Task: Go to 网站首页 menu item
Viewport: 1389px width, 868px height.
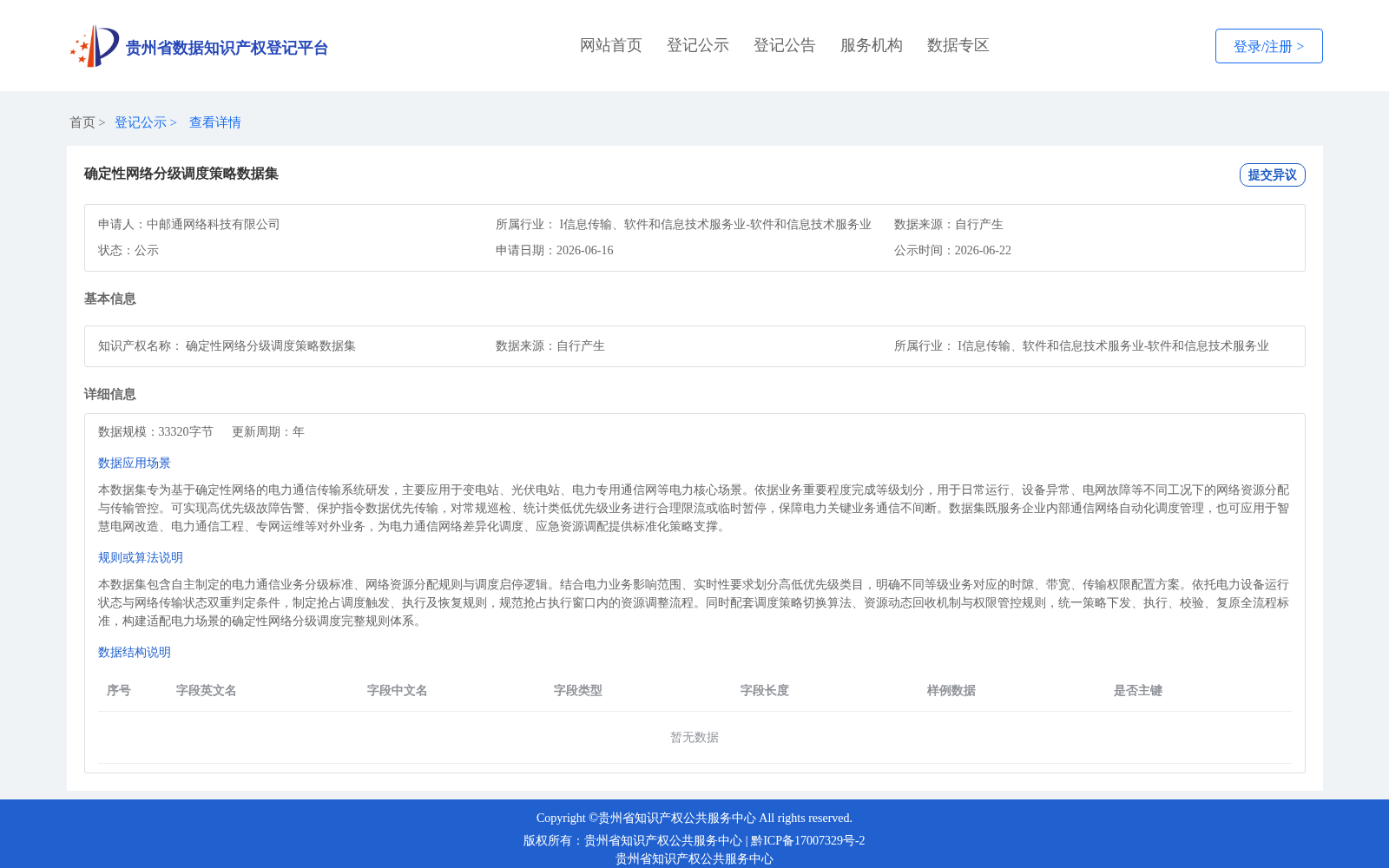Action: [611, 45]
